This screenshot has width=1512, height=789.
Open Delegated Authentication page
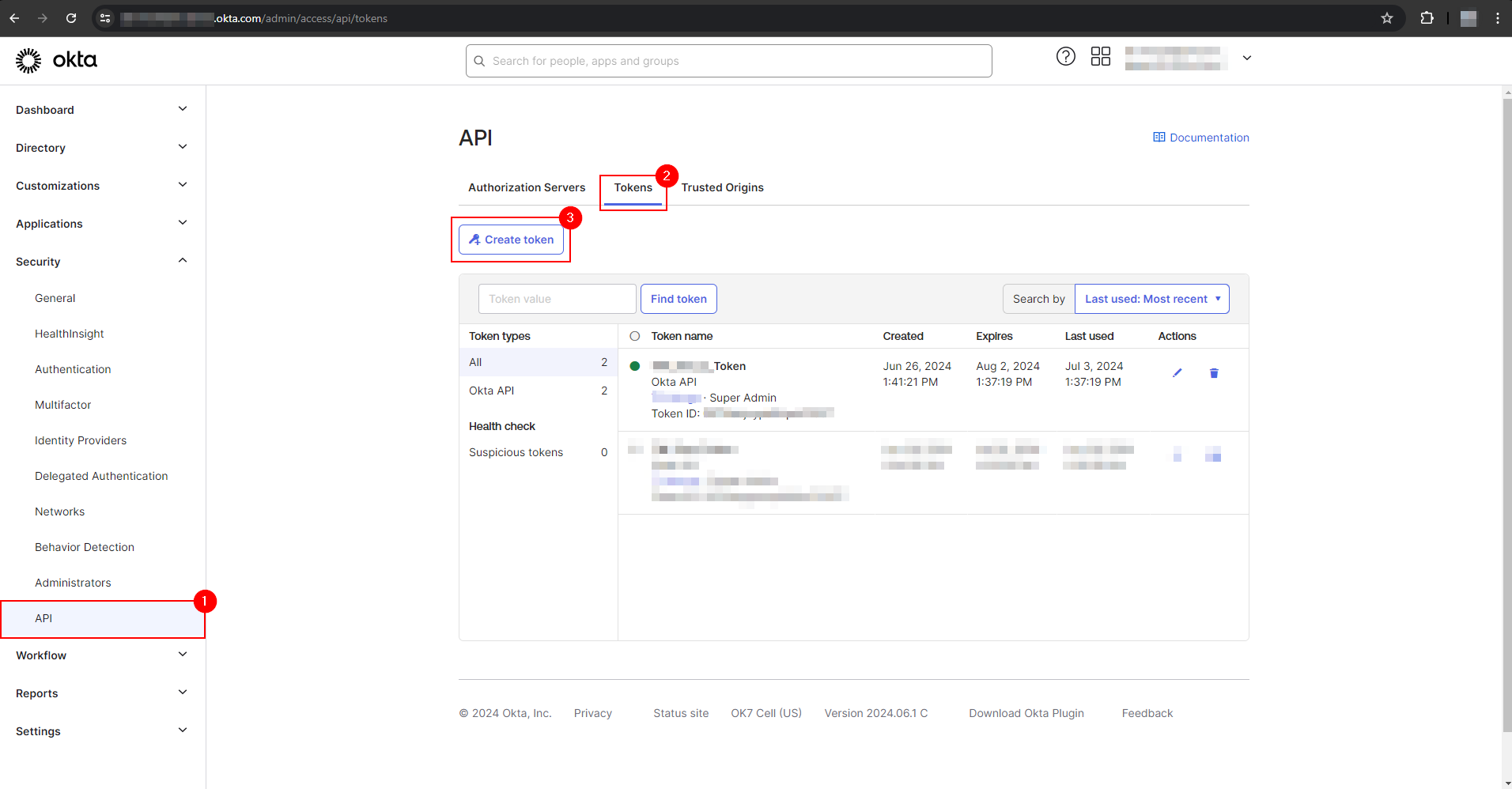pos(101,476)
